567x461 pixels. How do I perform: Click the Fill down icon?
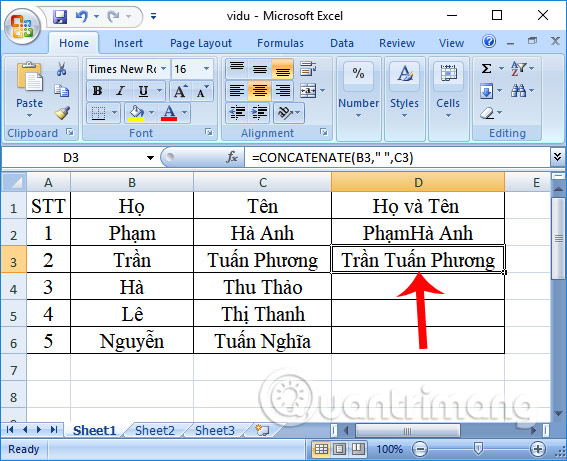[486, 91]
